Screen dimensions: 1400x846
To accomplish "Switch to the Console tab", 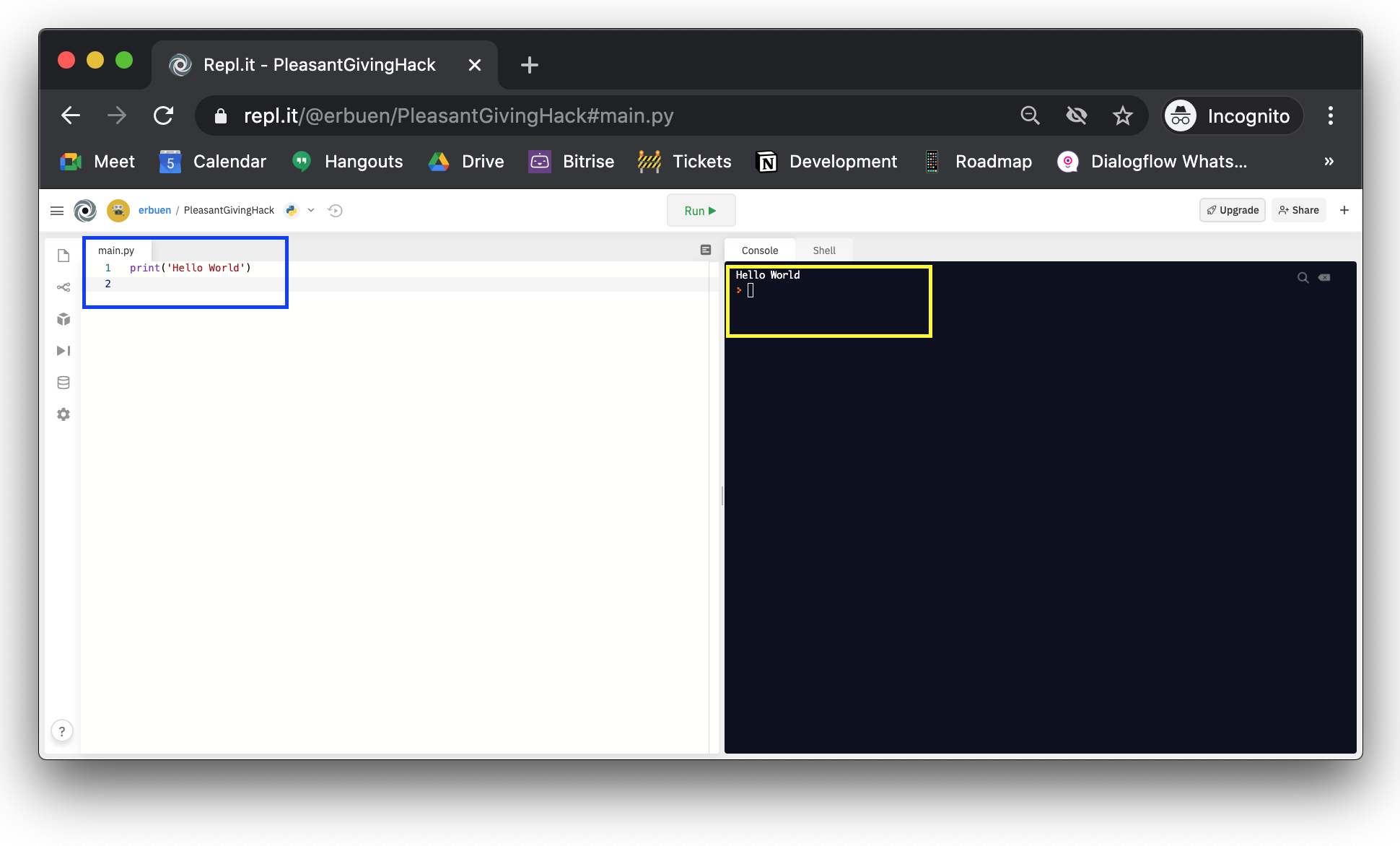I will 760,250.
